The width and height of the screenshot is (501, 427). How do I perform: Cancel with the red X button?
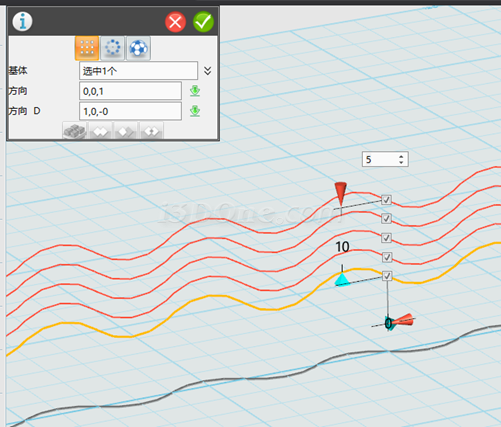175,22
